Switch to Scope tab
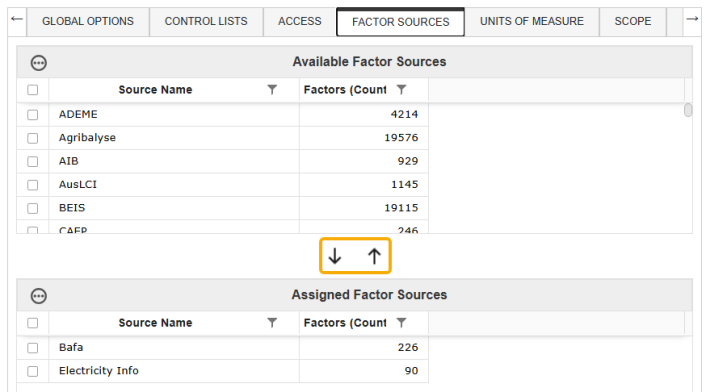706x392 pixels. [x=633, y=22]
